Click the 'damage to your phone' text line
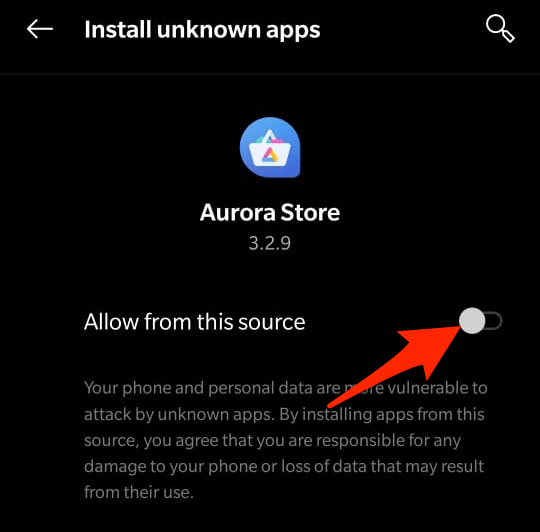The image size is (540, 532). coord(284,467)
